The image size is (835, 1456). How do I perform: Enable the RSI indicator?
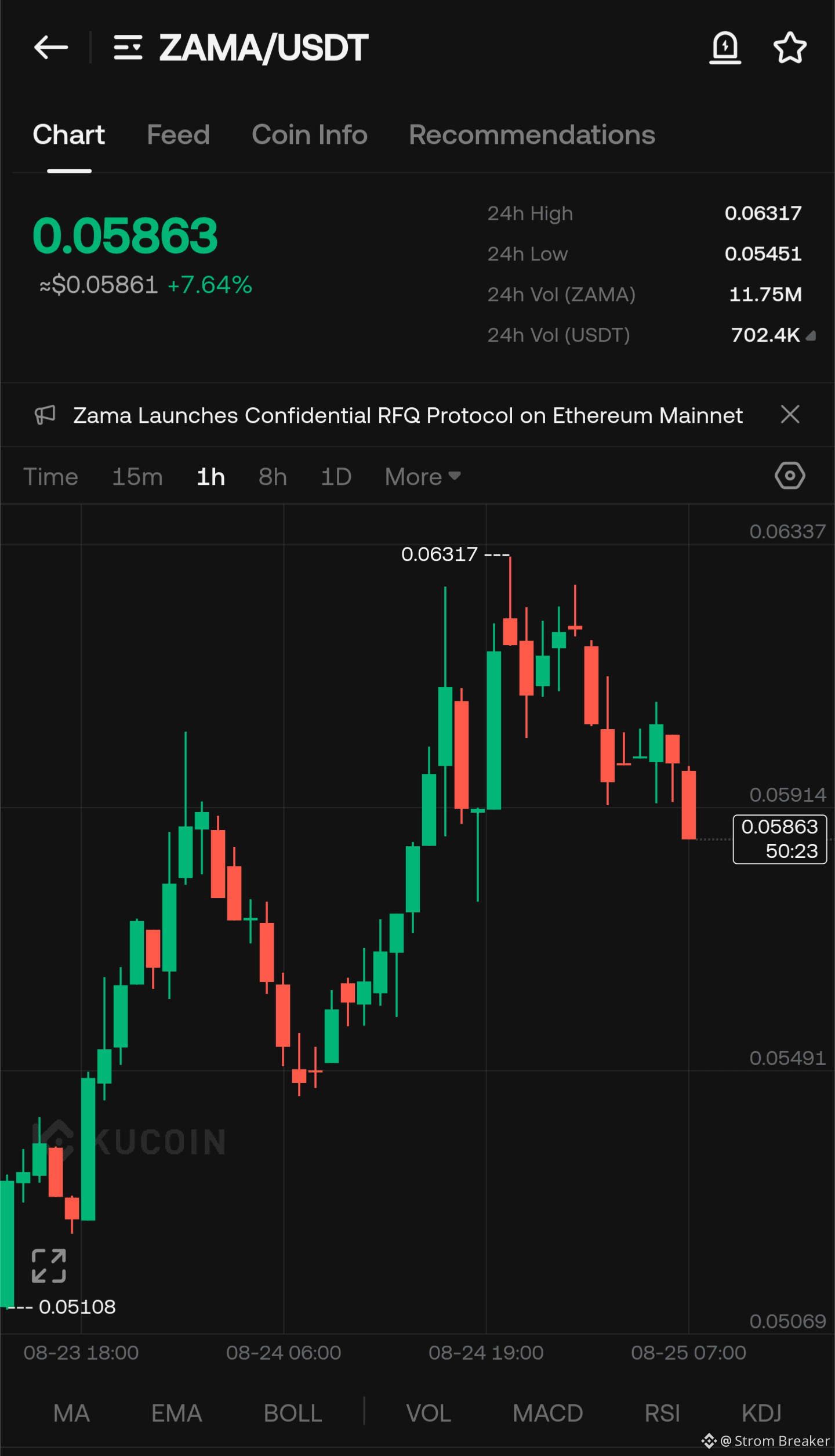662,1414
